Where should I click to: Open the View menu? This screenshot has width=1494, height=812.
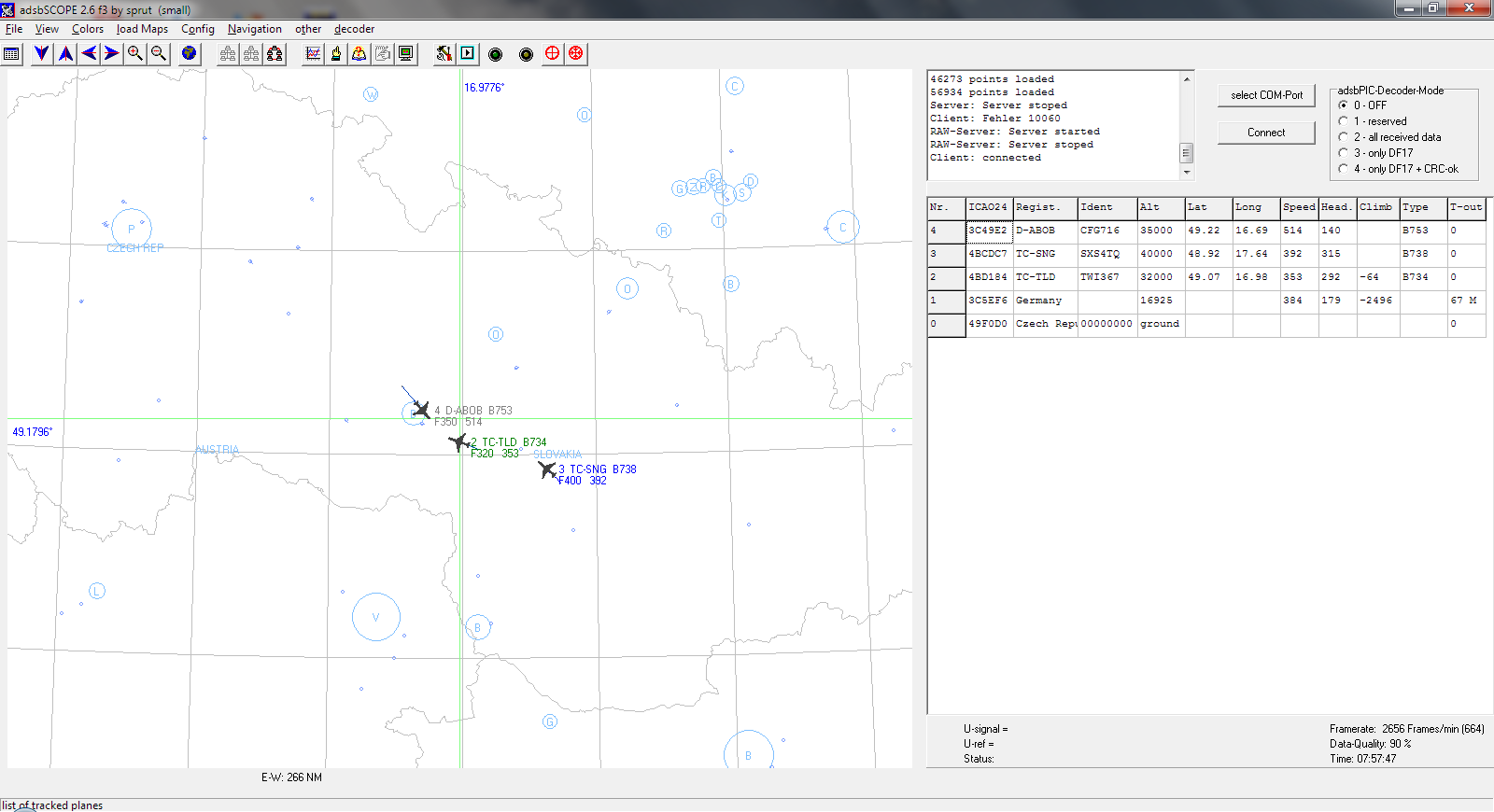click(x=47, y=29)
